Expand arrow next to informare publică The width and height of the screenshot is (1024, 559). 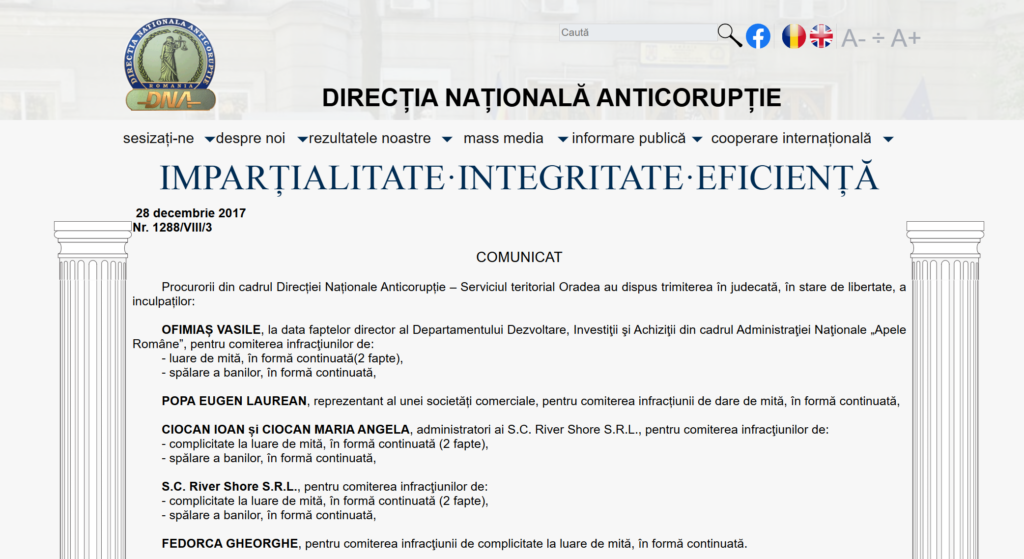(697, 139)
